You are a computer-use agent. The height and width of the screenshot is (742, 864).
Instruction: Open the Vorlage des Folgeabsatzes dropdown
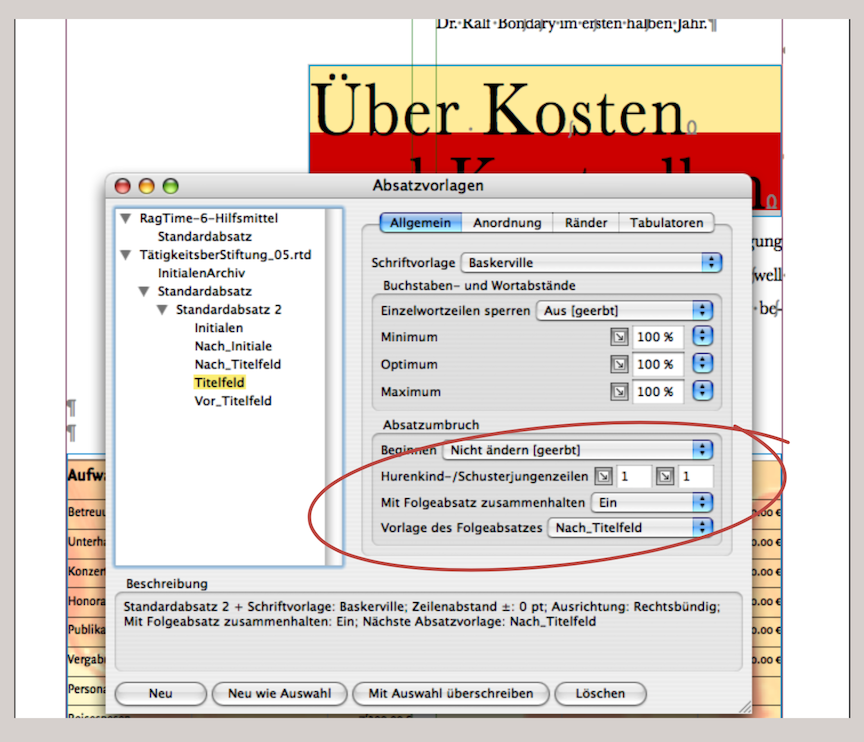(630, 527)
